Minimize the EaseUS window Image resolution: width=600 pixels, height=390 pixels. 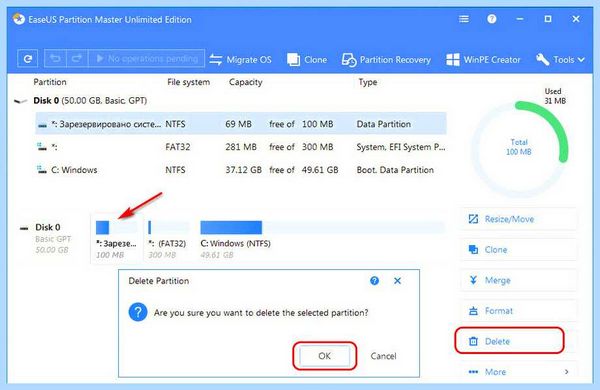[x=520, y=19]
